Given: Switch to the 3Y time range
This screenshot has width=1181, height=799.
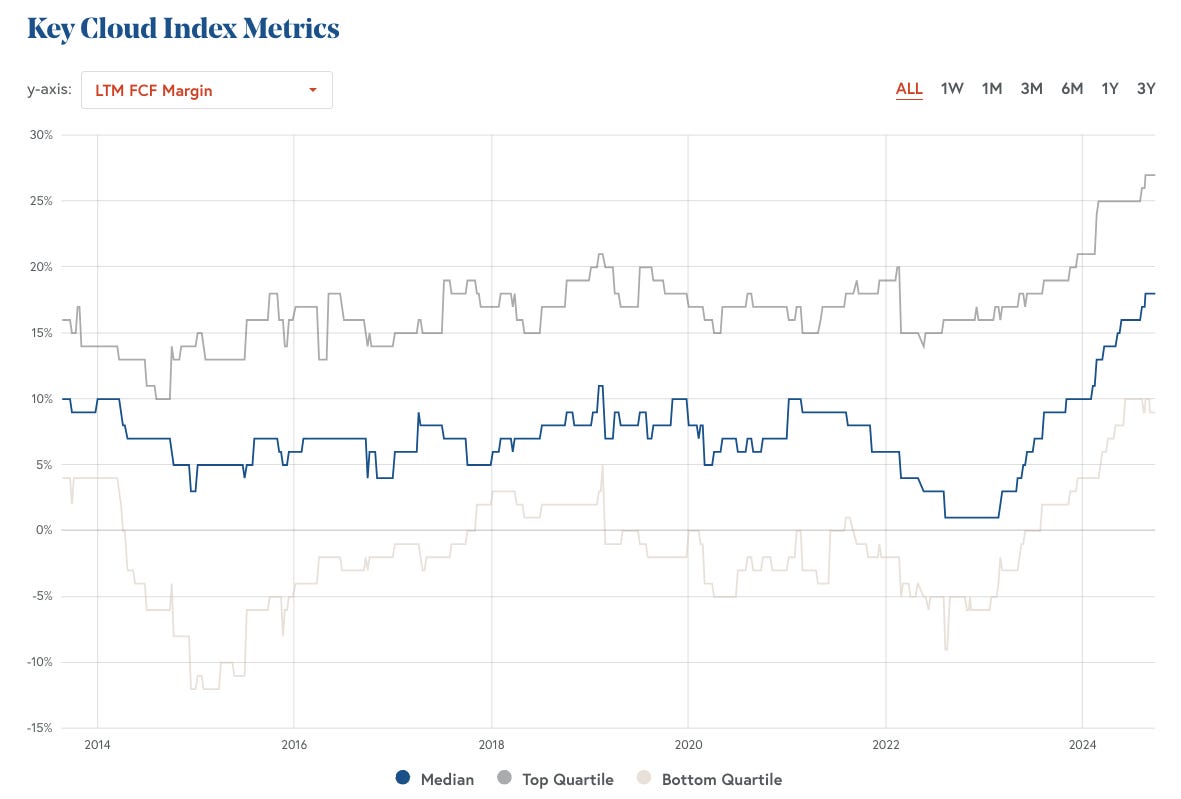Looking at the screenshot, I should point(1146,89).
